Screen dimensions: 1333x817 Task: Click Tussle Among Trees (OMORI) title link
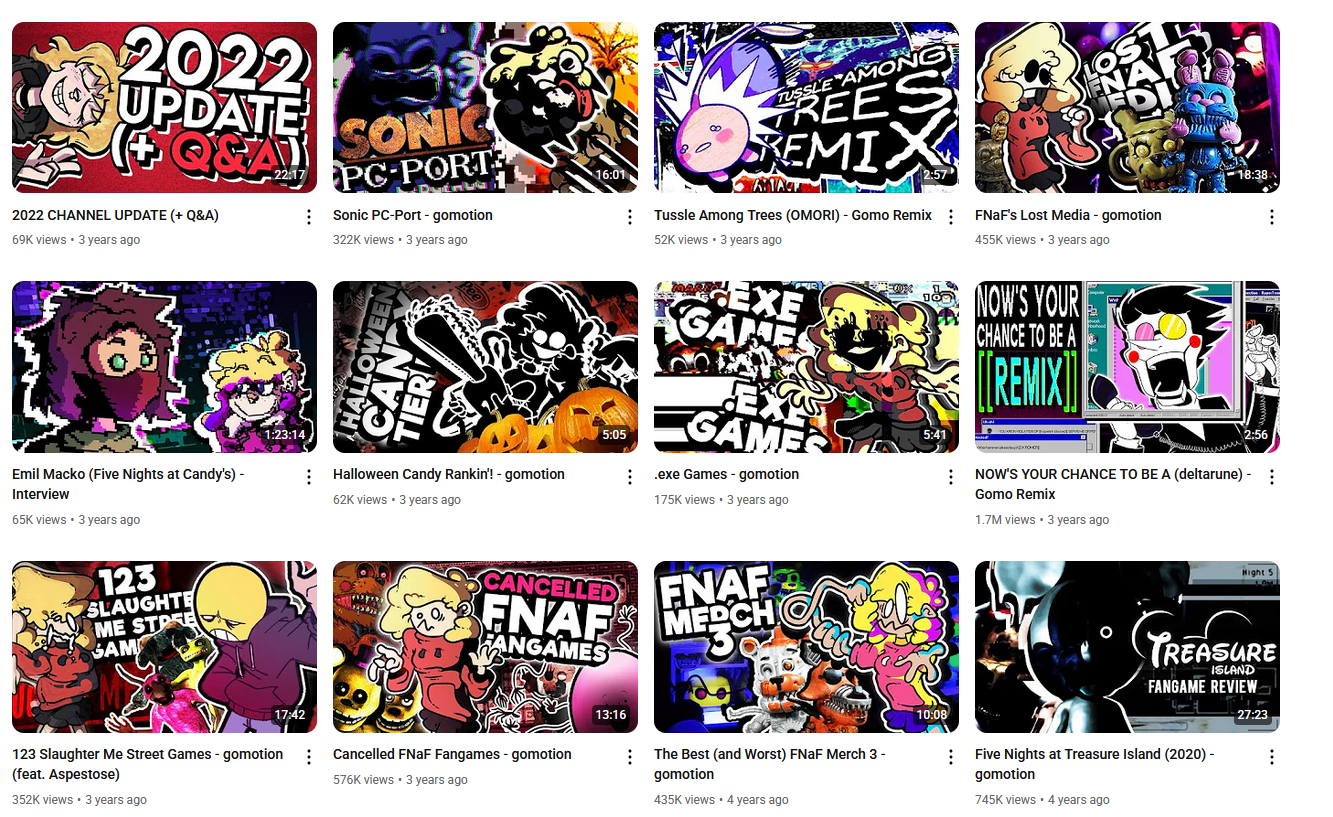(x=793, y=215)
